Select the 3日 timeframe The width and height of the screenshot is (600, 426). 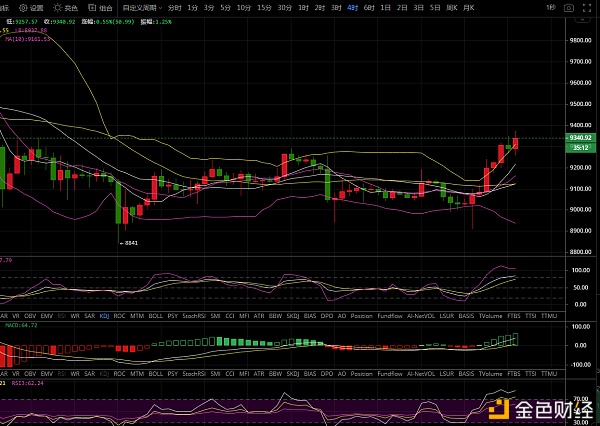419,8
